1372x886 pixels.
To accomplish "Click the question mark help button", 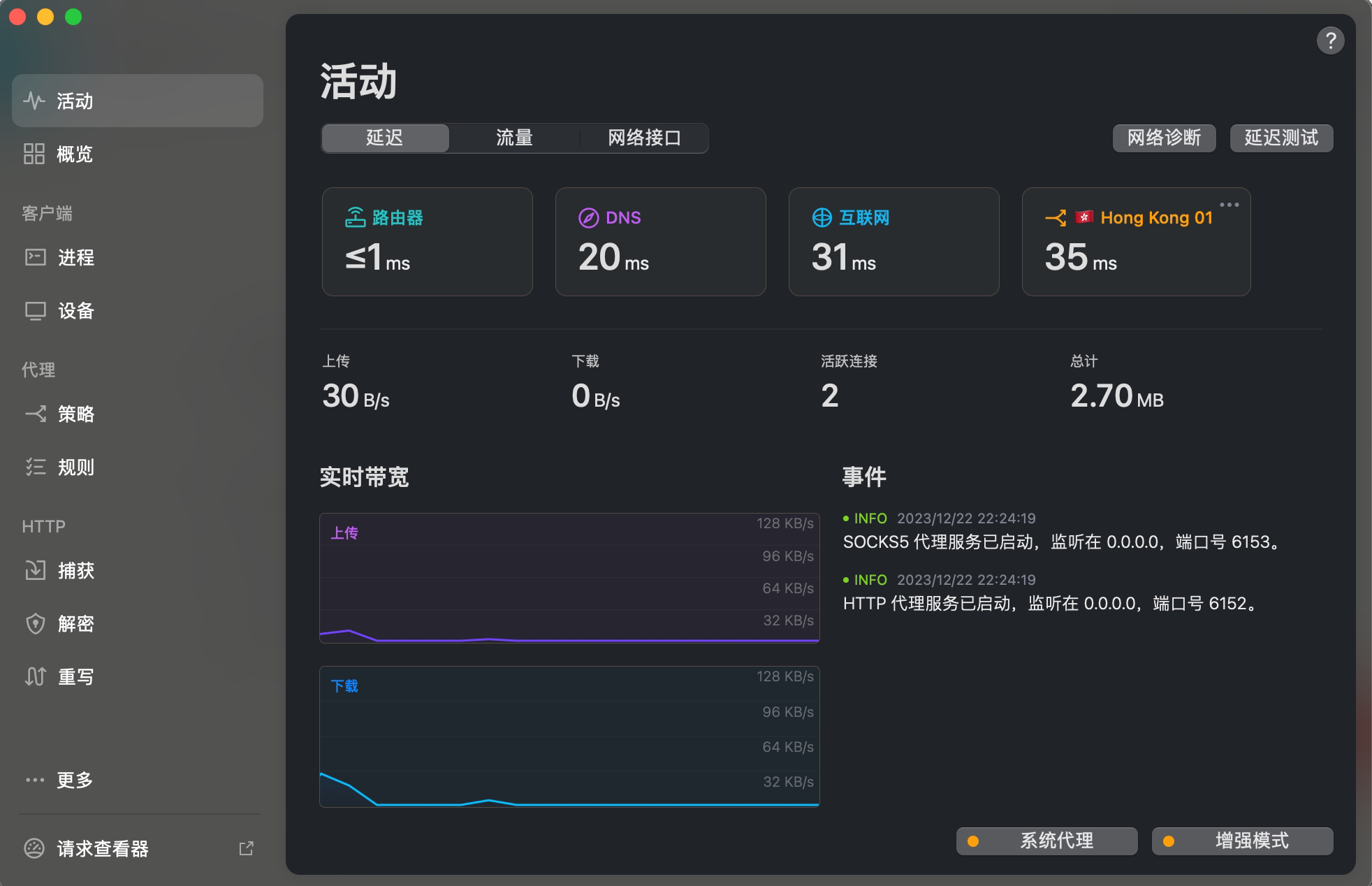I will point(1330,41).
